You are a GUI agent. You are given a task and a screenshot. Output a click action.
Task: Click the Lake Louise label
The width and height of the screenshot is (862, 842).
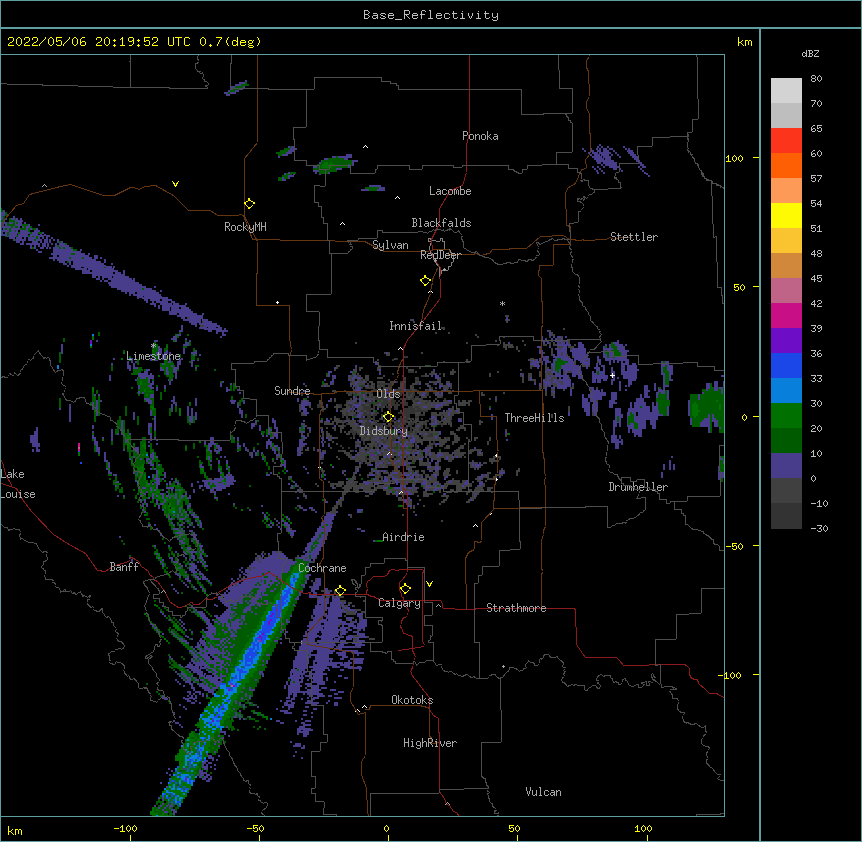click(x=18, y=484)
